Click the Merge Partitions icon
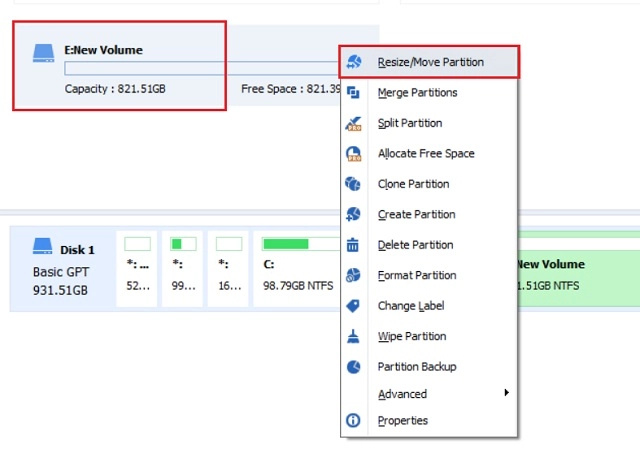This screenshot has height=462, width=640. [353, 93]
